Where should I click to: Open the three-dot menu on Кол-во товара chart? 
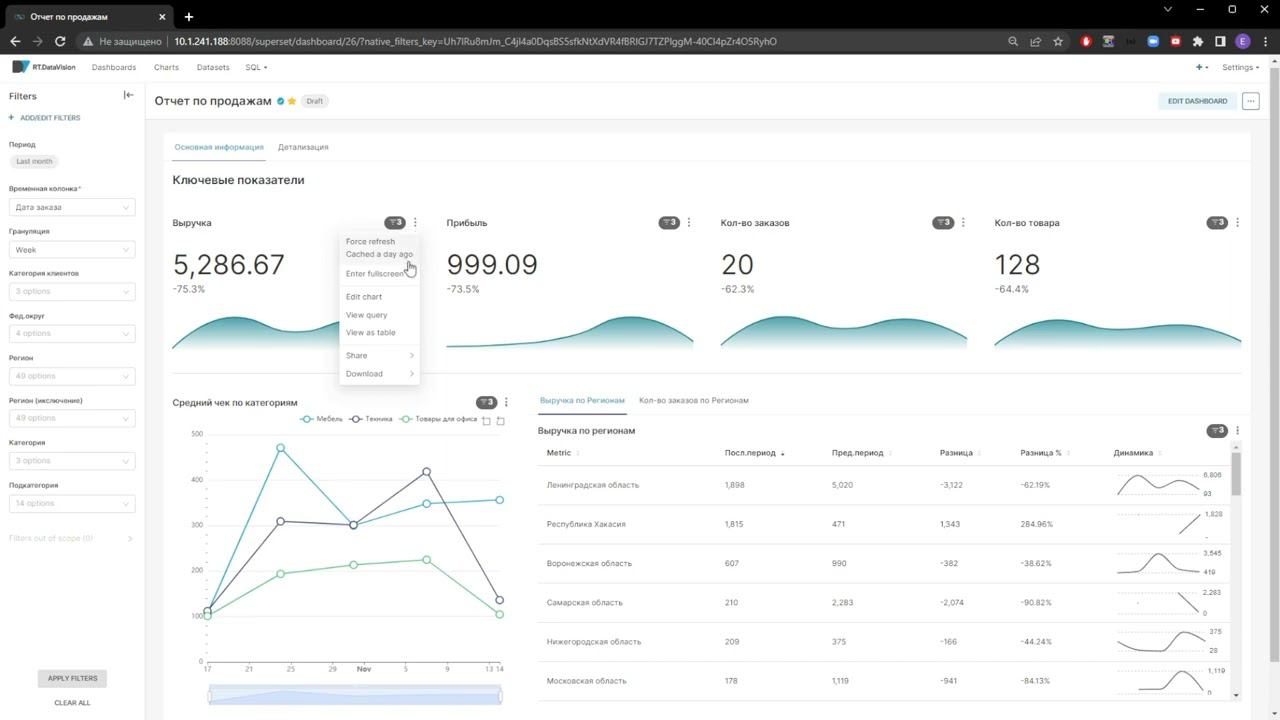[x=1237, y=223]
